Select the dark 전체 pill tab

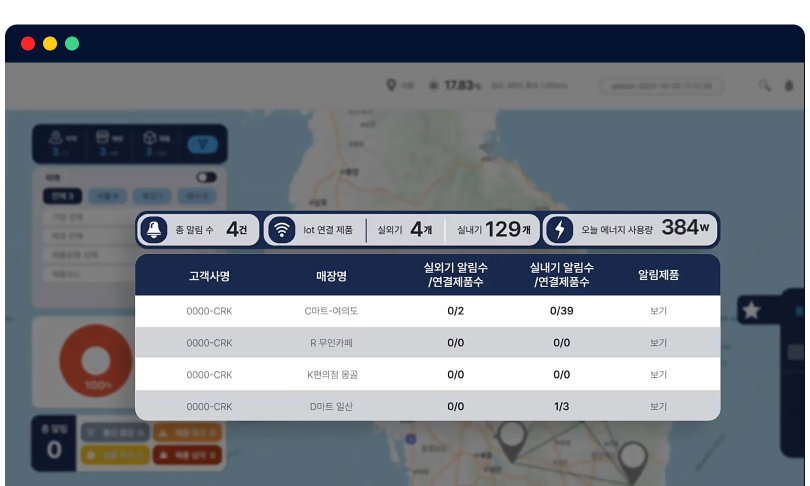pos(62,196)
